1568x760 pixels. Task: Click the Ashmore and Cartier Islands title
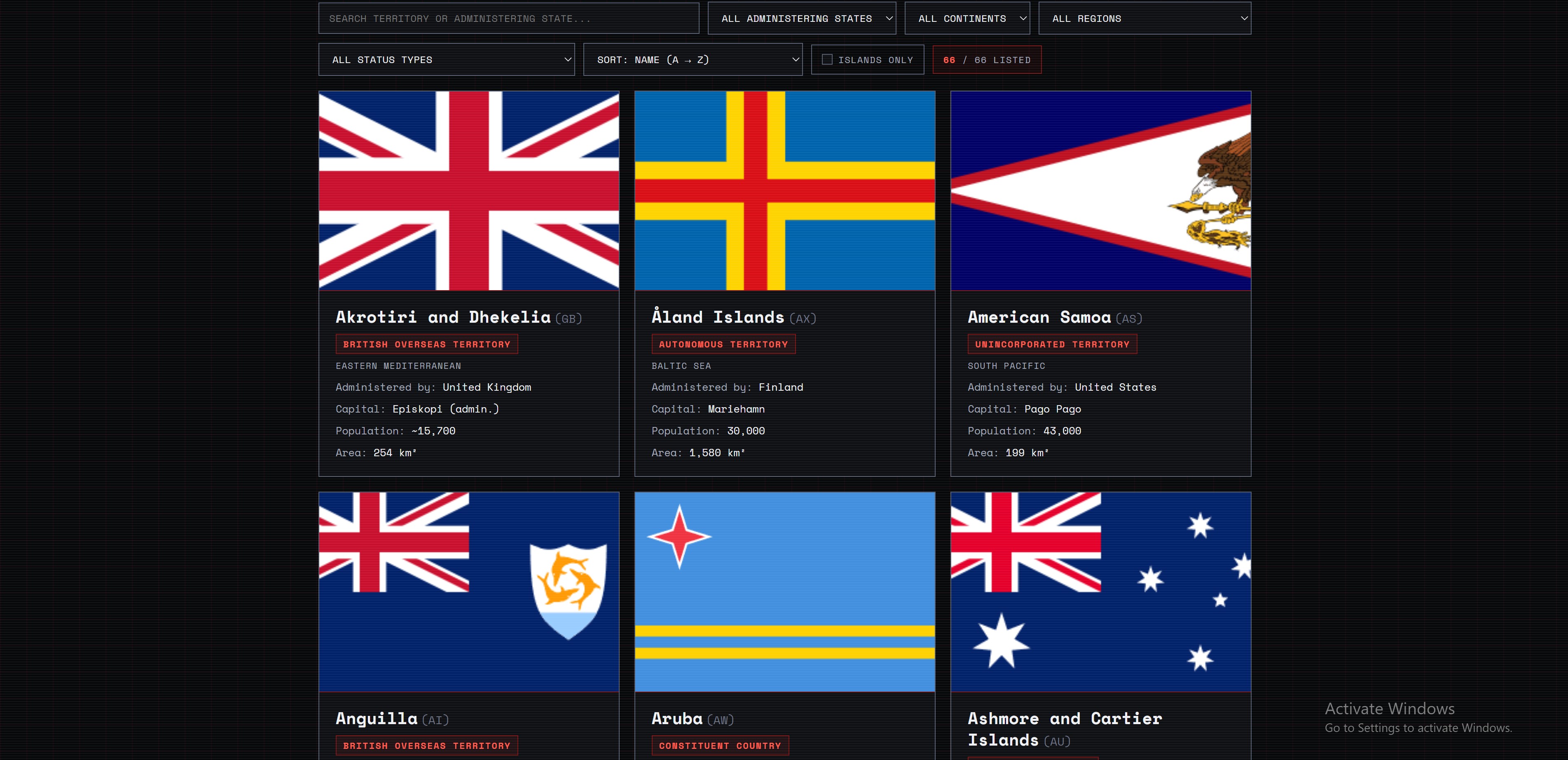click(x=1065, y=730)
